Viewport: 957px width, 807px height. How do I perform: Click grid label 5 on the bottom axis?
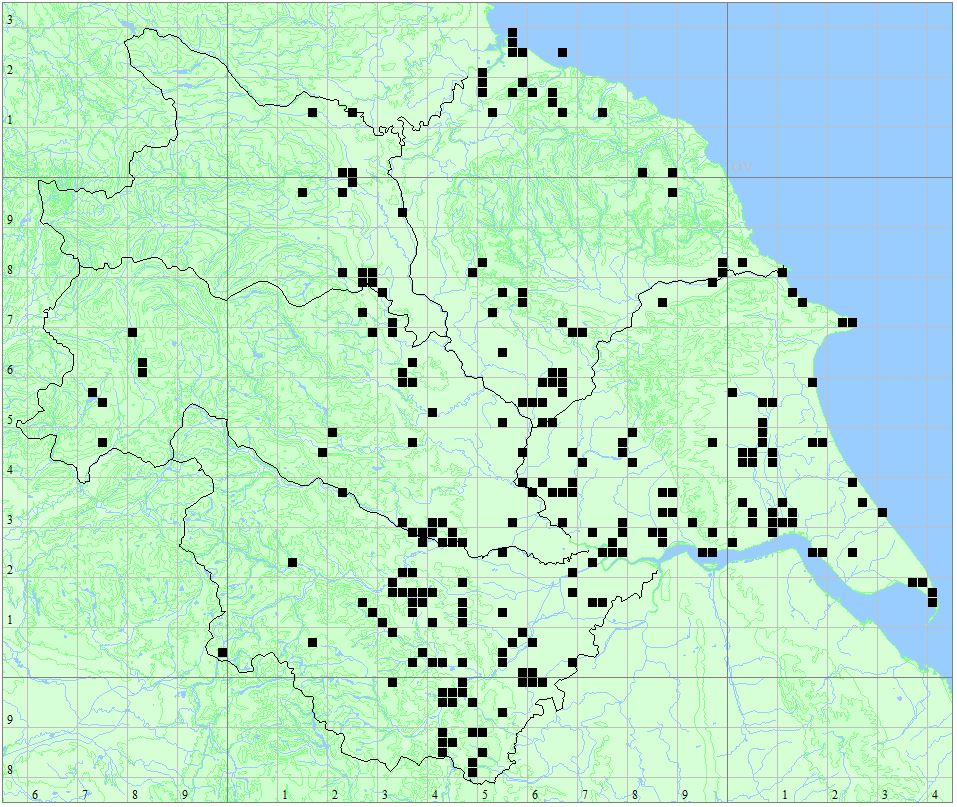pyautogui.click(x=485, y=795)
